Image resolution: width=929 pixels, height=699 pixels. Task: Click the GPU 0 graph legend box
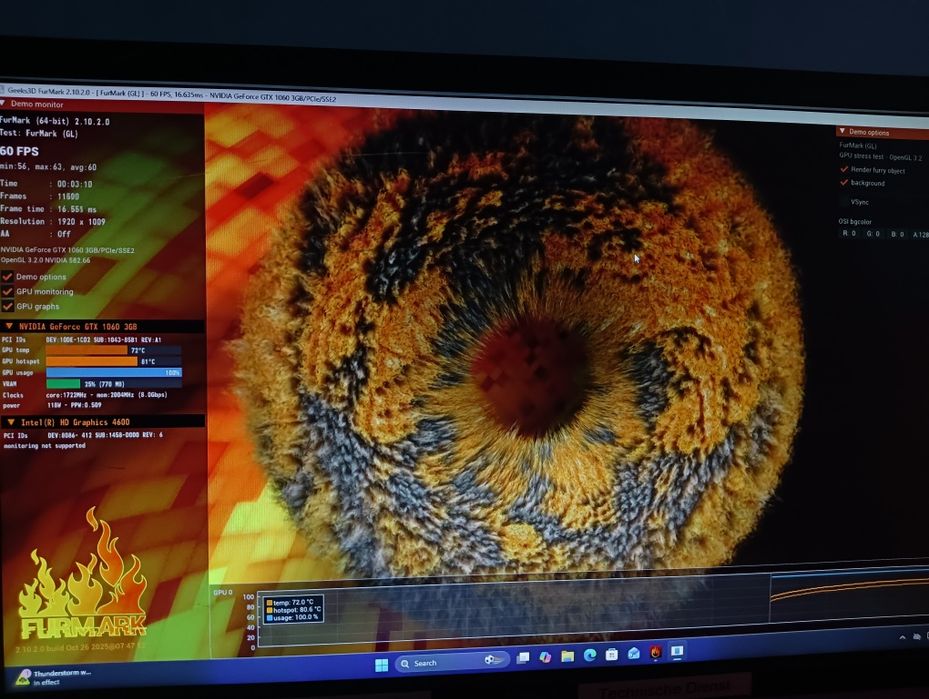click(x=293, y=610)
